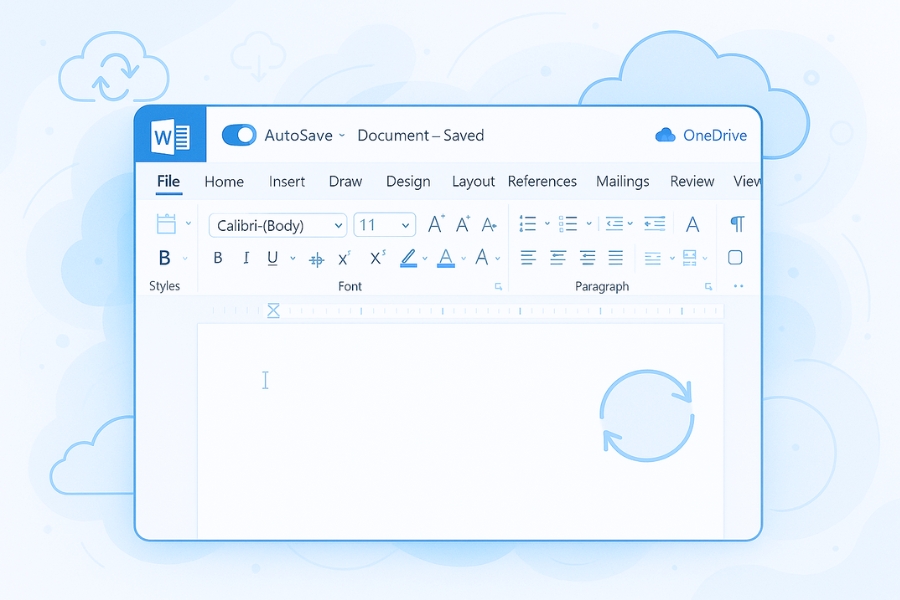Screen dimensions: 900x600
Task: Toggle bold formatting
Action: tap(218, 257)
